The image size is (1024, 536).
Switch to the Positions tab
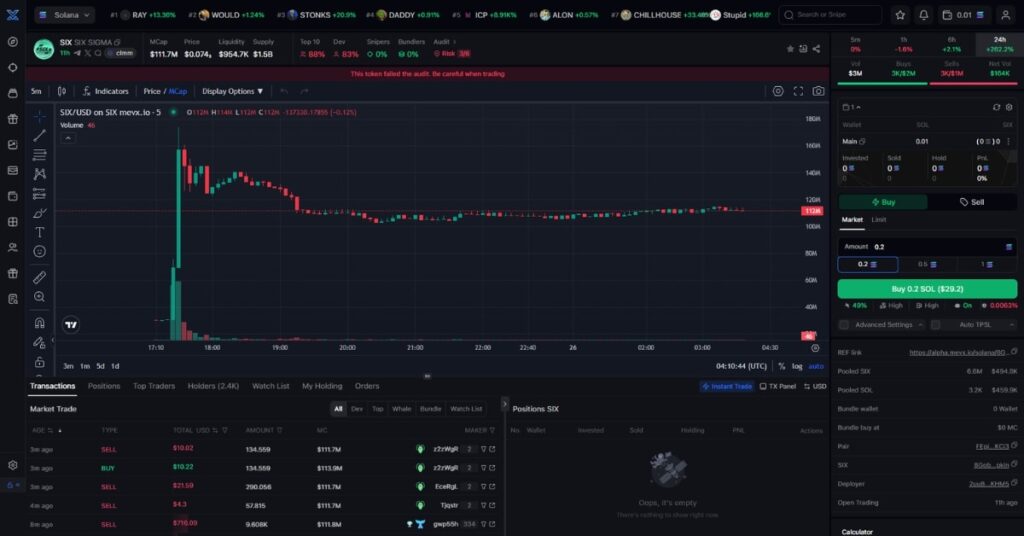click(x=104, y=386)
